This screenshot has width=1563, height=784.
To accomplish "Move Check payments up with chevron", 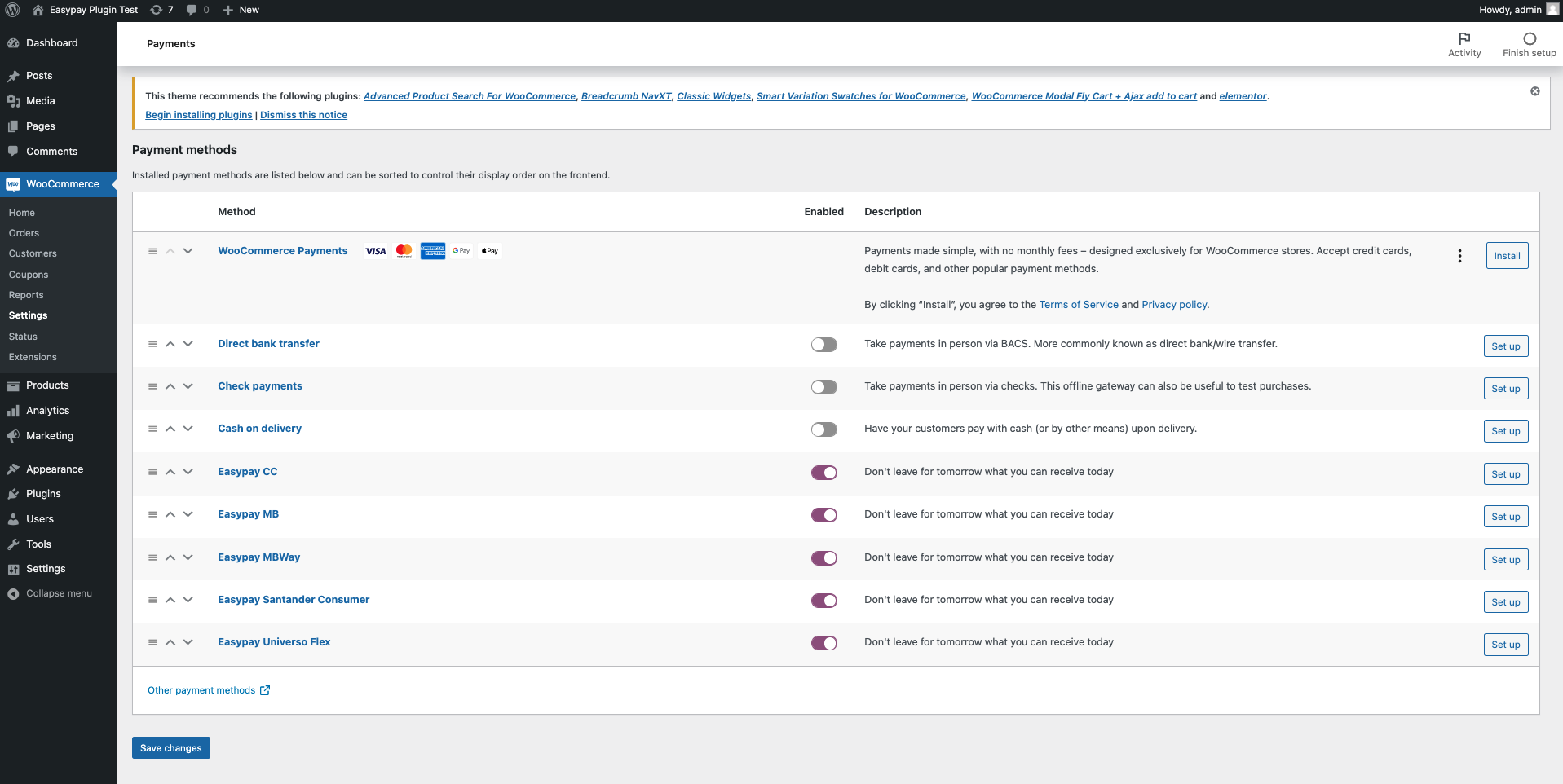I will coord(170,386).
